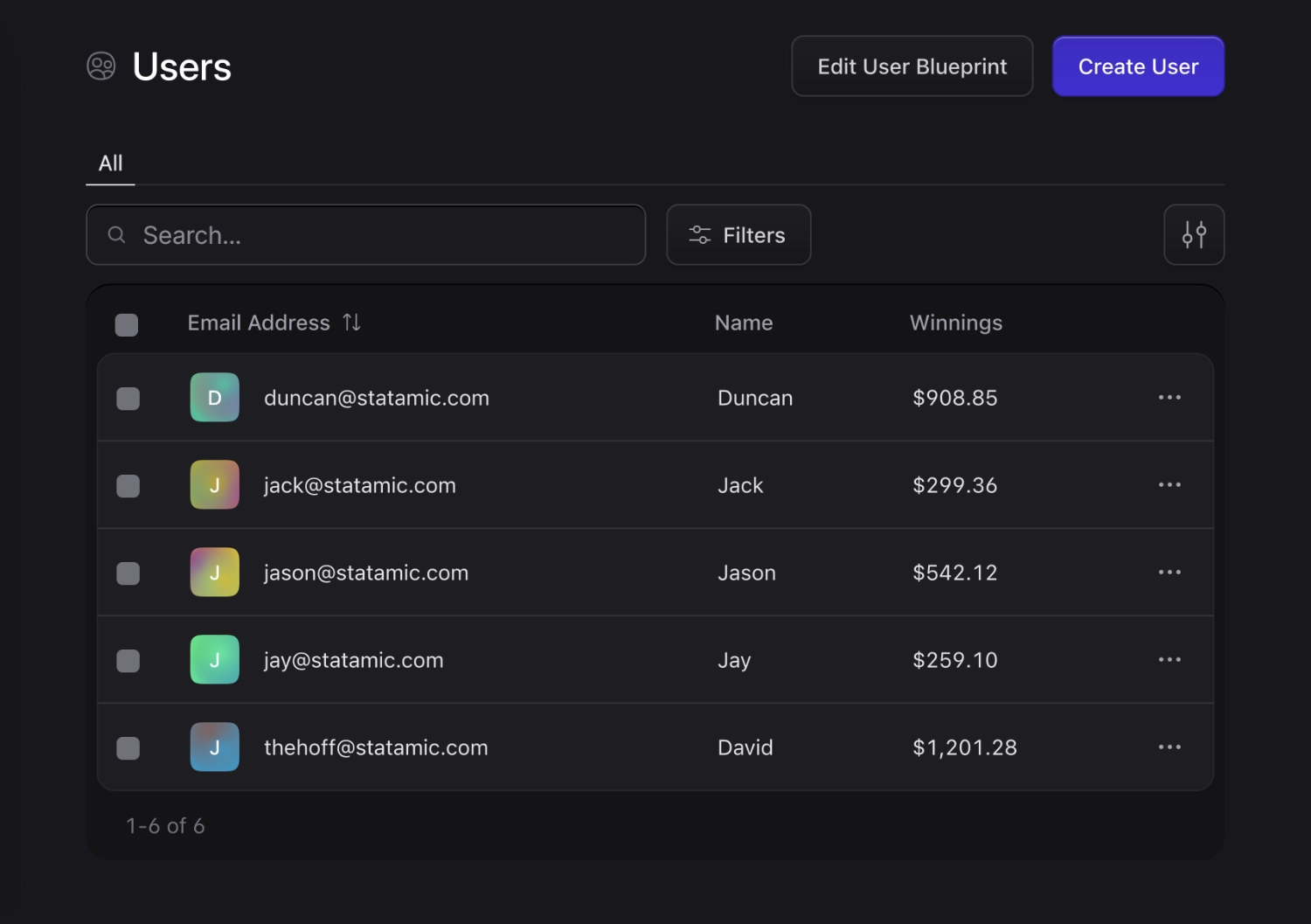Click the Users icon beside page title
Image resolution: width=1311 pixels, height=924 pixels.
click(101, 66)
